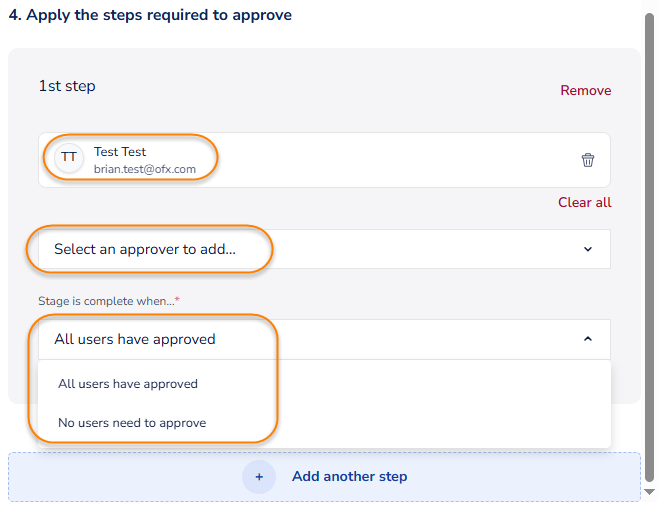Image resolution: width=672 pixels, height=513 pixels.
Task: Collapse the stage dropdown using its up chevron
Action: coord(587,339)
